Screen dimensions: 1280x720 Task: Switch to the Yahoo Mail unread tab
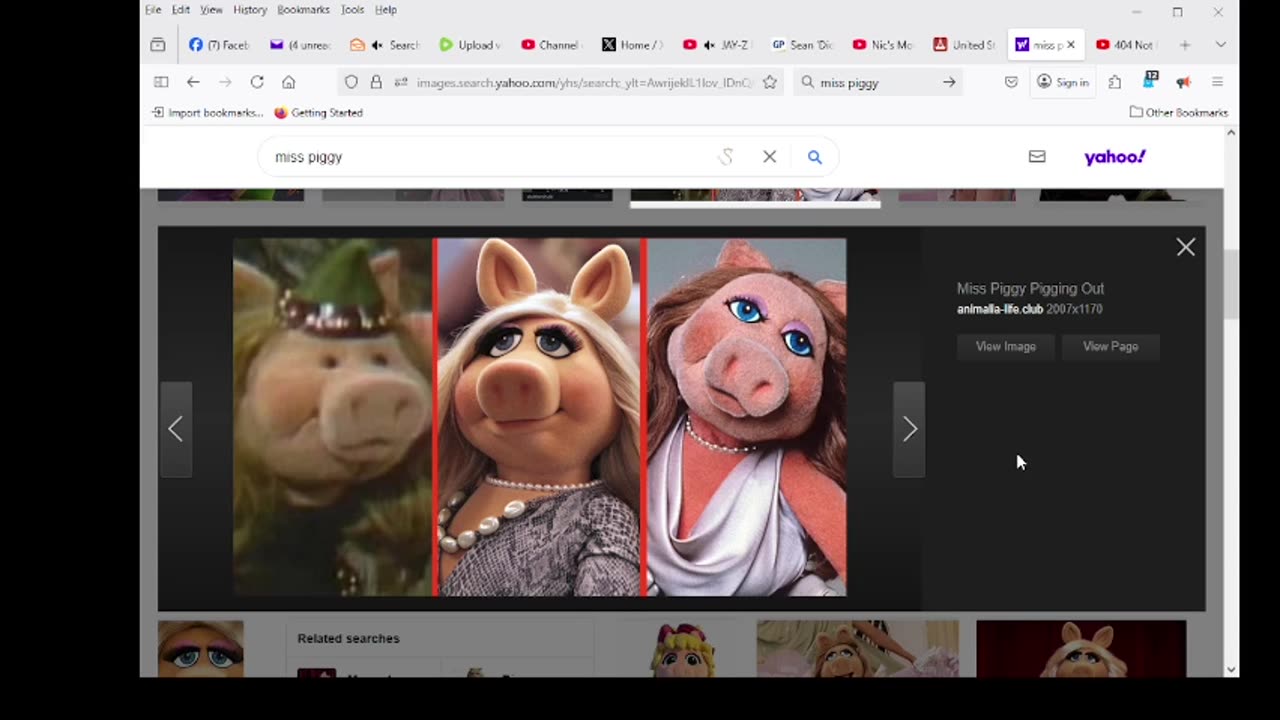click(300, 45)
